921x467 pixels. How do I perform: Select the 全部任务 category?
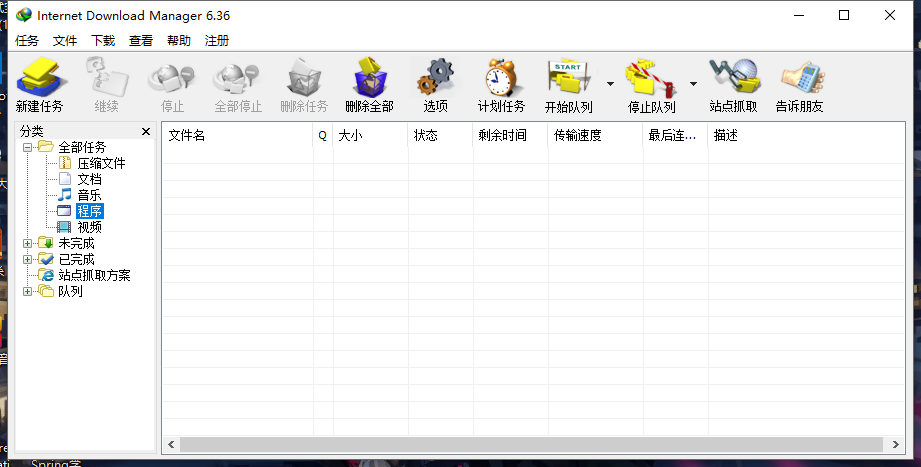82,147
